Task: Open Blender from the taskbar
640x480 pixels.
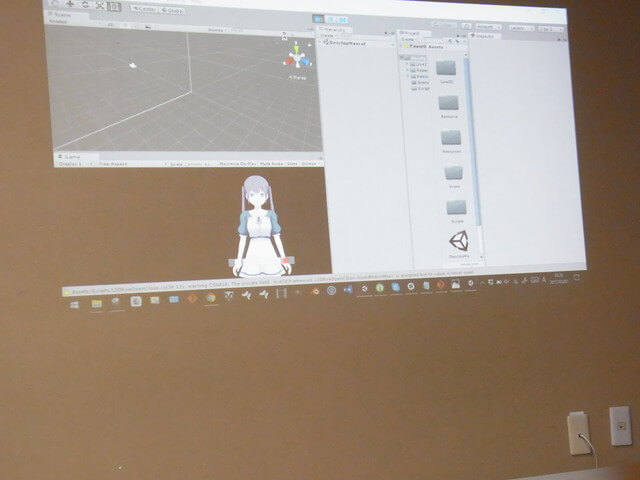Action: [x=314, y=291]
